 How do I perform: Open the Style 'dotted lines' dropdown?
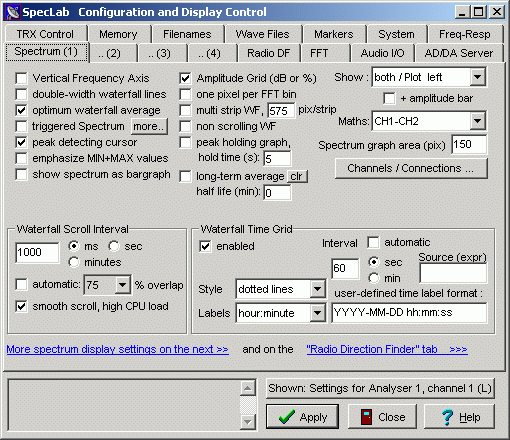point(317,289)
